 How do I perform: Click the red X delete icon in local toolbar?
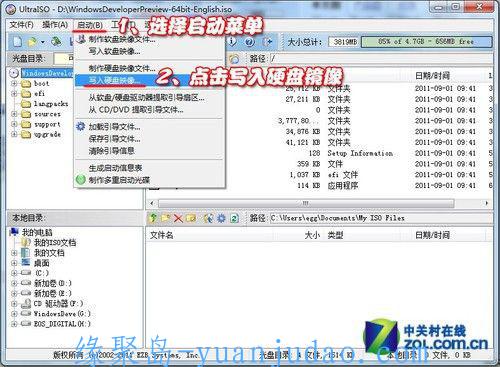[x=178, y=218]
